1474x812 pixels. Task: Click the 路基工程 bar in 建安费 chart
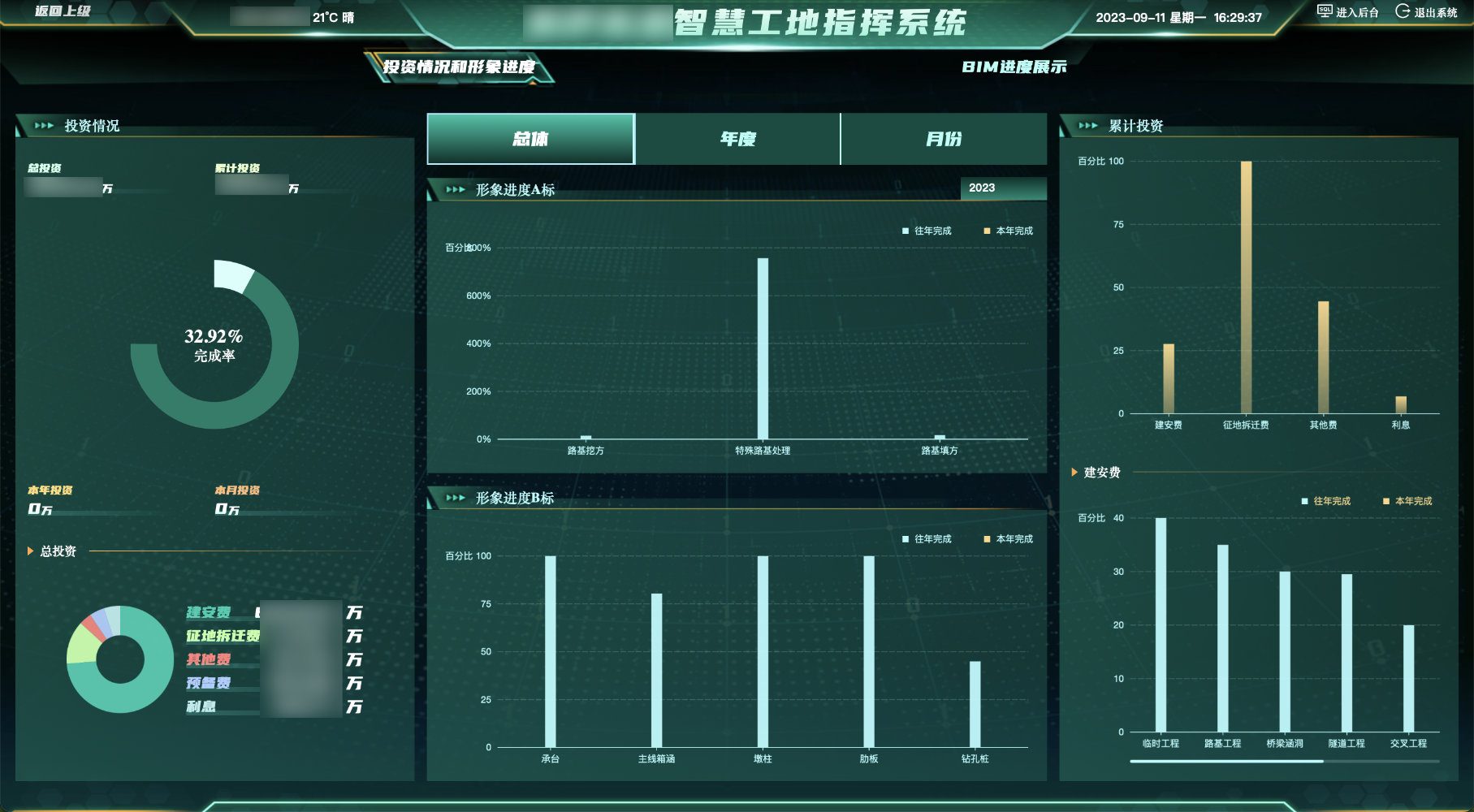point(1222,638)
